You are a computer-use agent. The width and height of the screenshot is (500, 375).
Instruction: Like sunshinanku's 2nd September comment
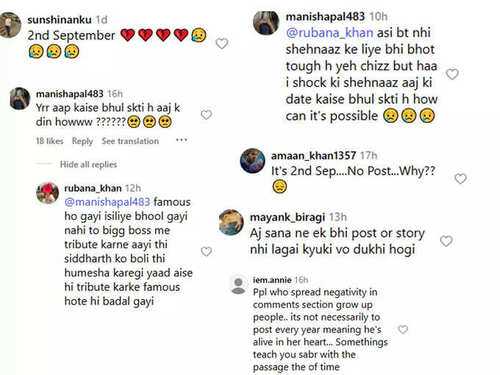[x=222, y=43]
